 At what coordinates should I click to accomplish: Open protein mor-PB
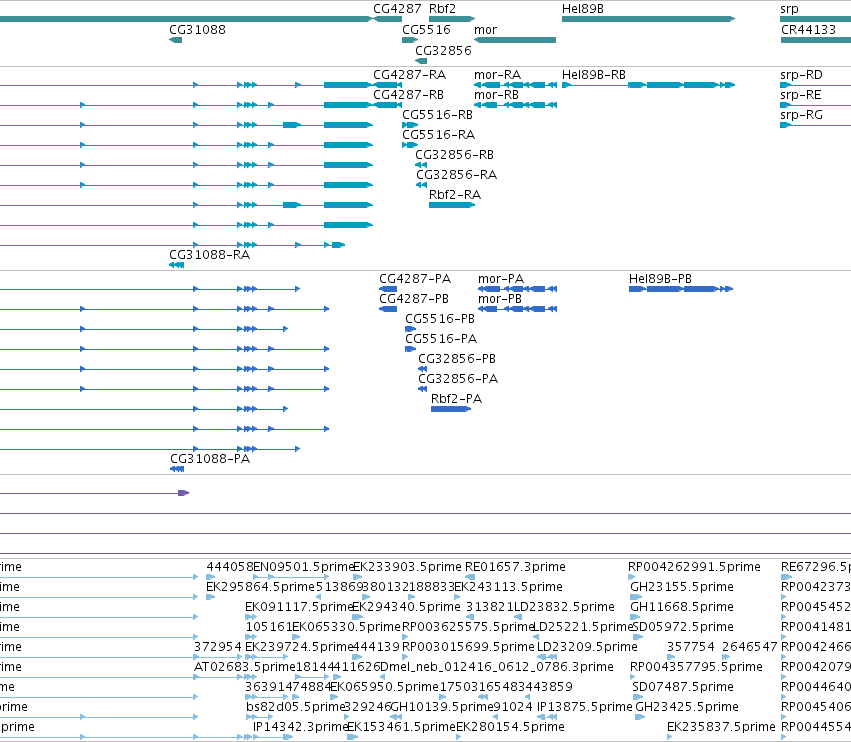[x=499, y=299]
